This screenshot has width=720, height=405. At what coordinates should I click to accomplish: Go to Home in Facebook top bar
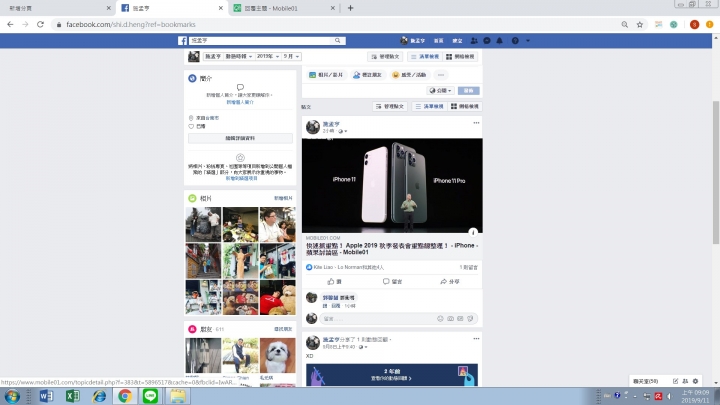pos(439,41)
